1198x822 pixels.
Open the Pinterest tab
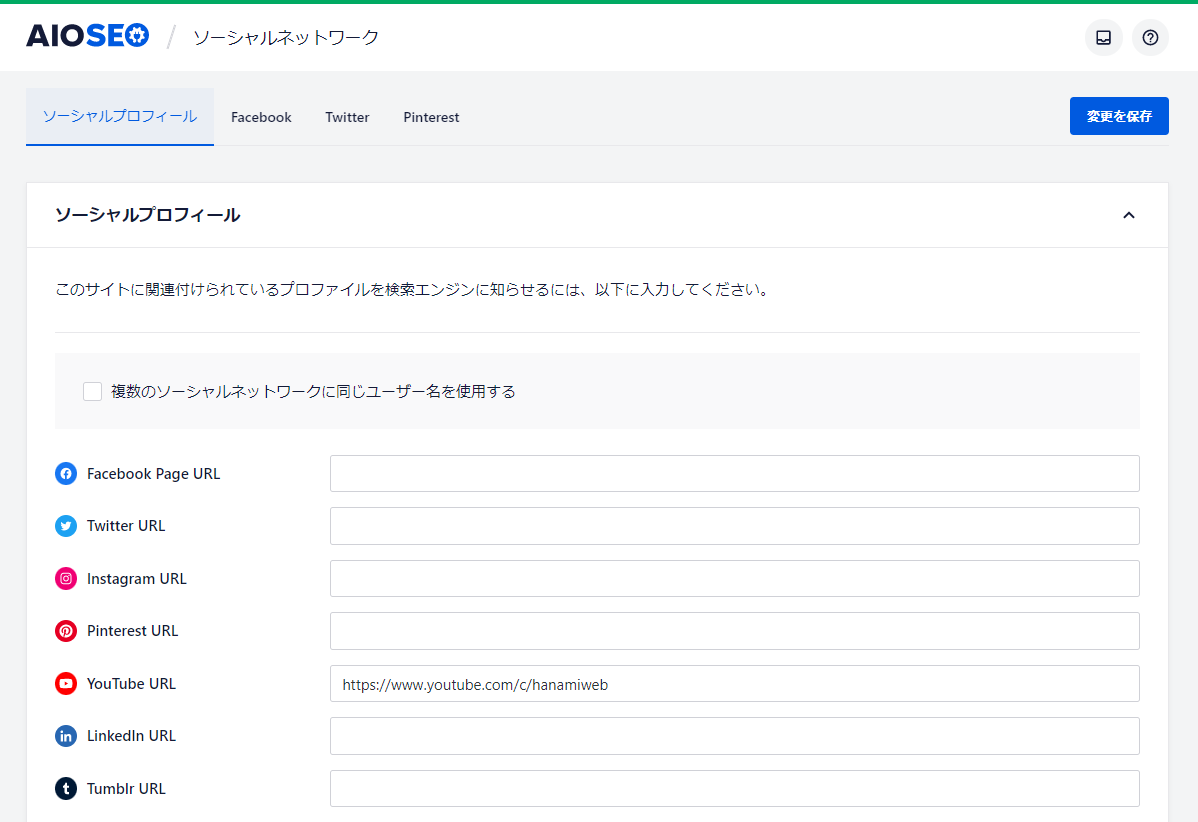coord(431,117)
